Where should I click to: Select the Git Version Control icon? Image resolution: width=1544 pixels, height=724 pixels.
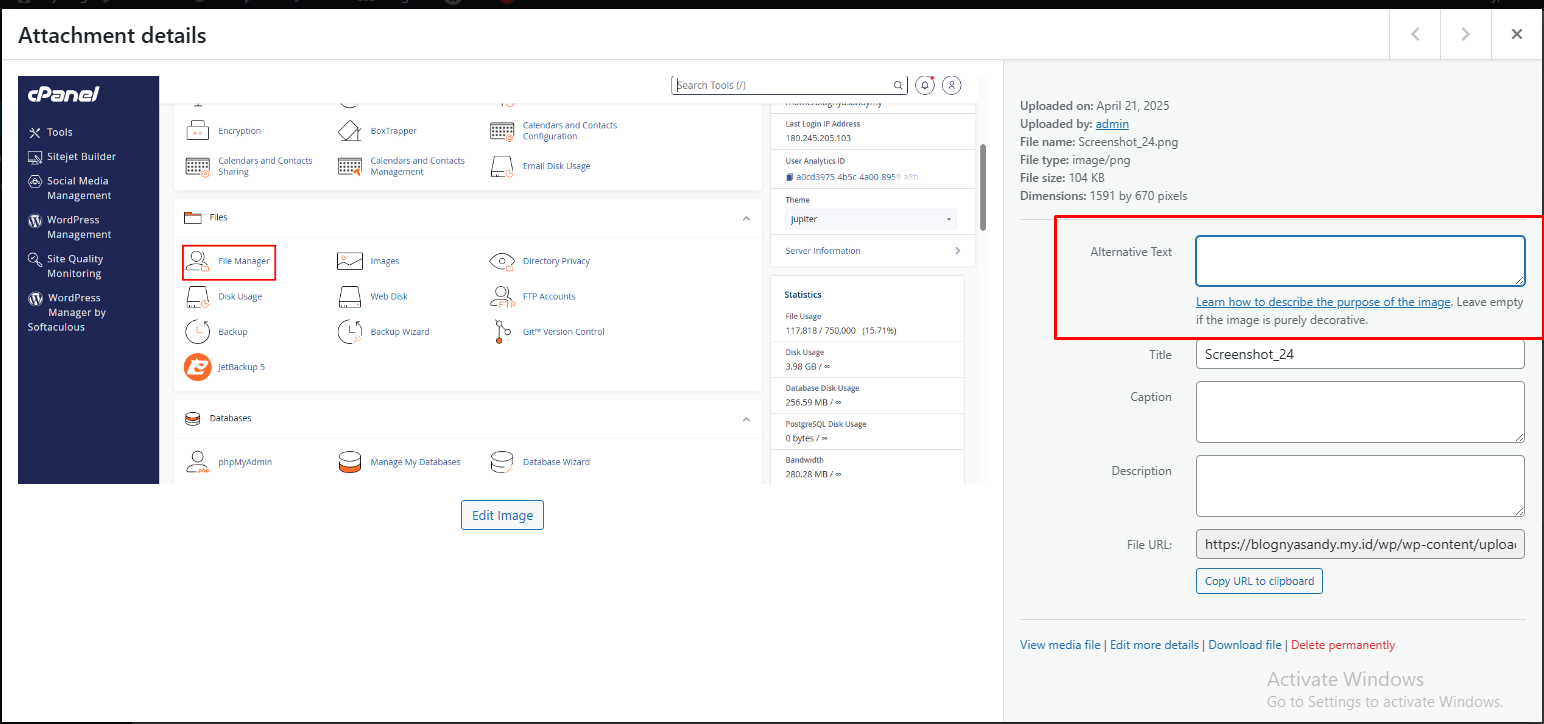(502, 332)
